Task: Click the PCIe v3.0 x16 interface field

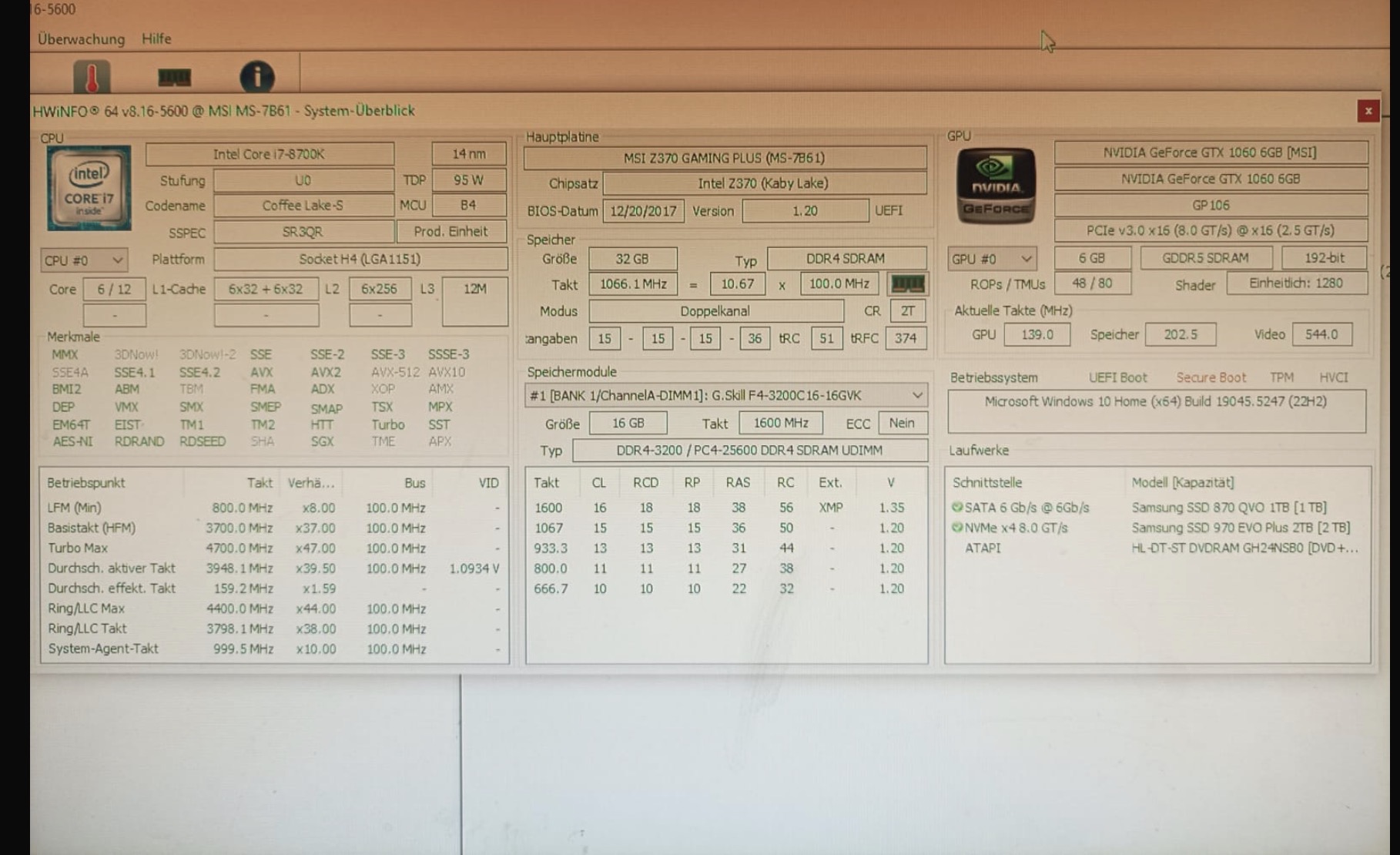Action: point(1211,230)
